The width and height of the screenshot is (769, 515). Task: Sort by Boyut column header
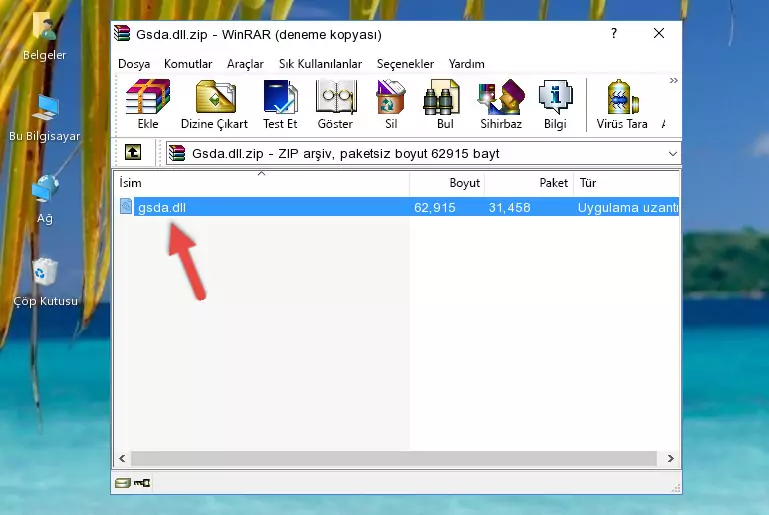coord(447,183)
